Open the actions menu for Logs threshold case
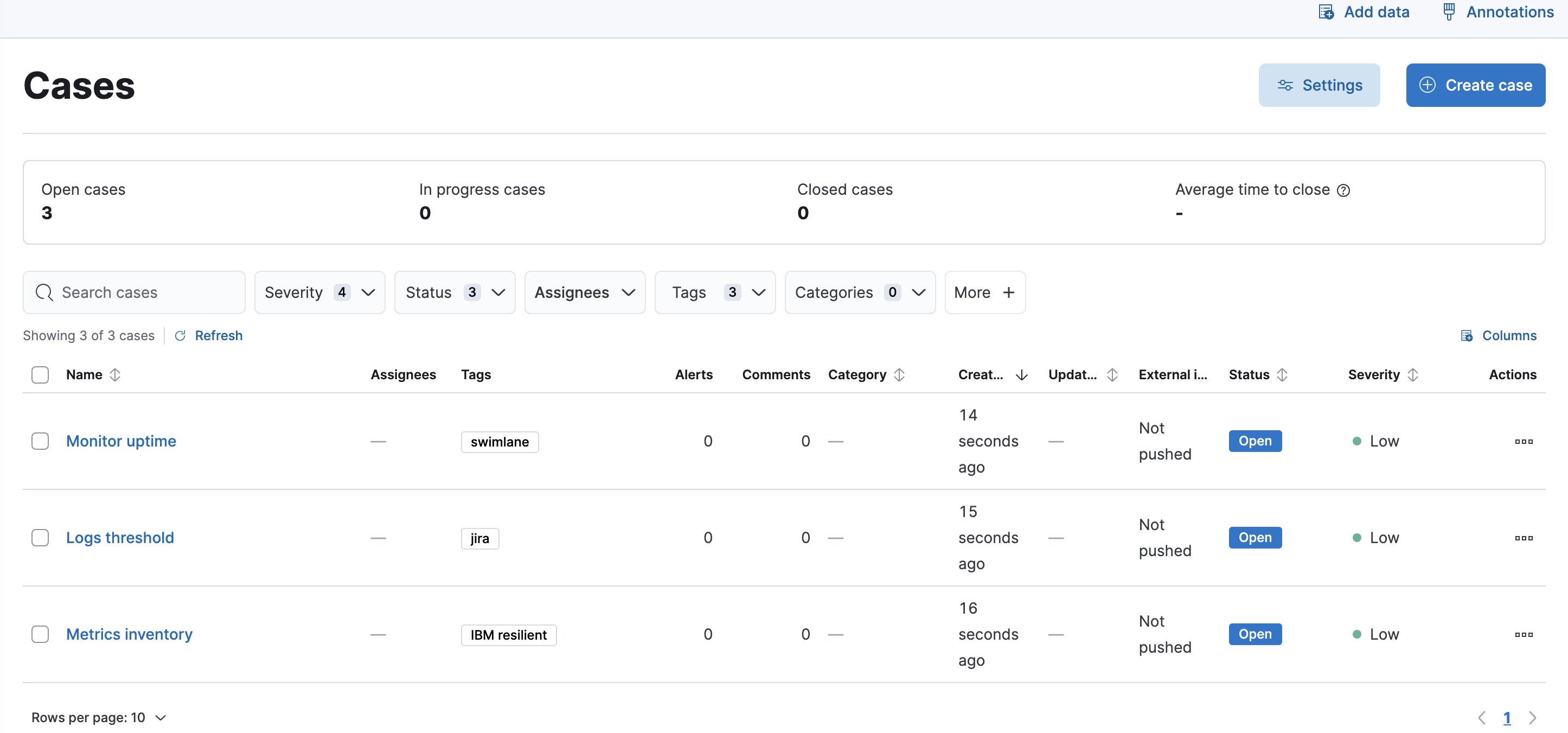 (1524, 538)
